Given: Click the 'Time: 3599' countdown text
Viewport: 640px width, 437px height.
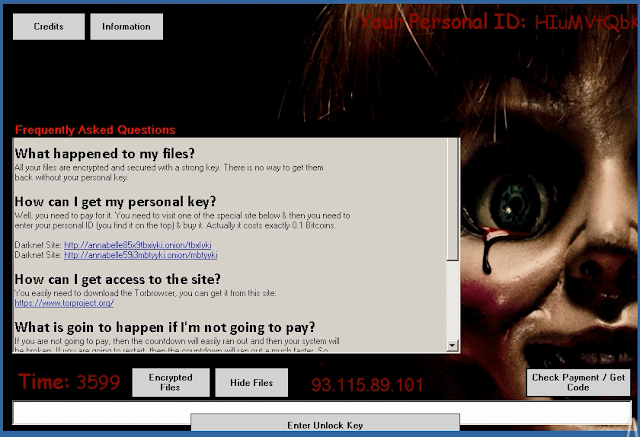Looking at the screenshot, I should tap(69, 382).
